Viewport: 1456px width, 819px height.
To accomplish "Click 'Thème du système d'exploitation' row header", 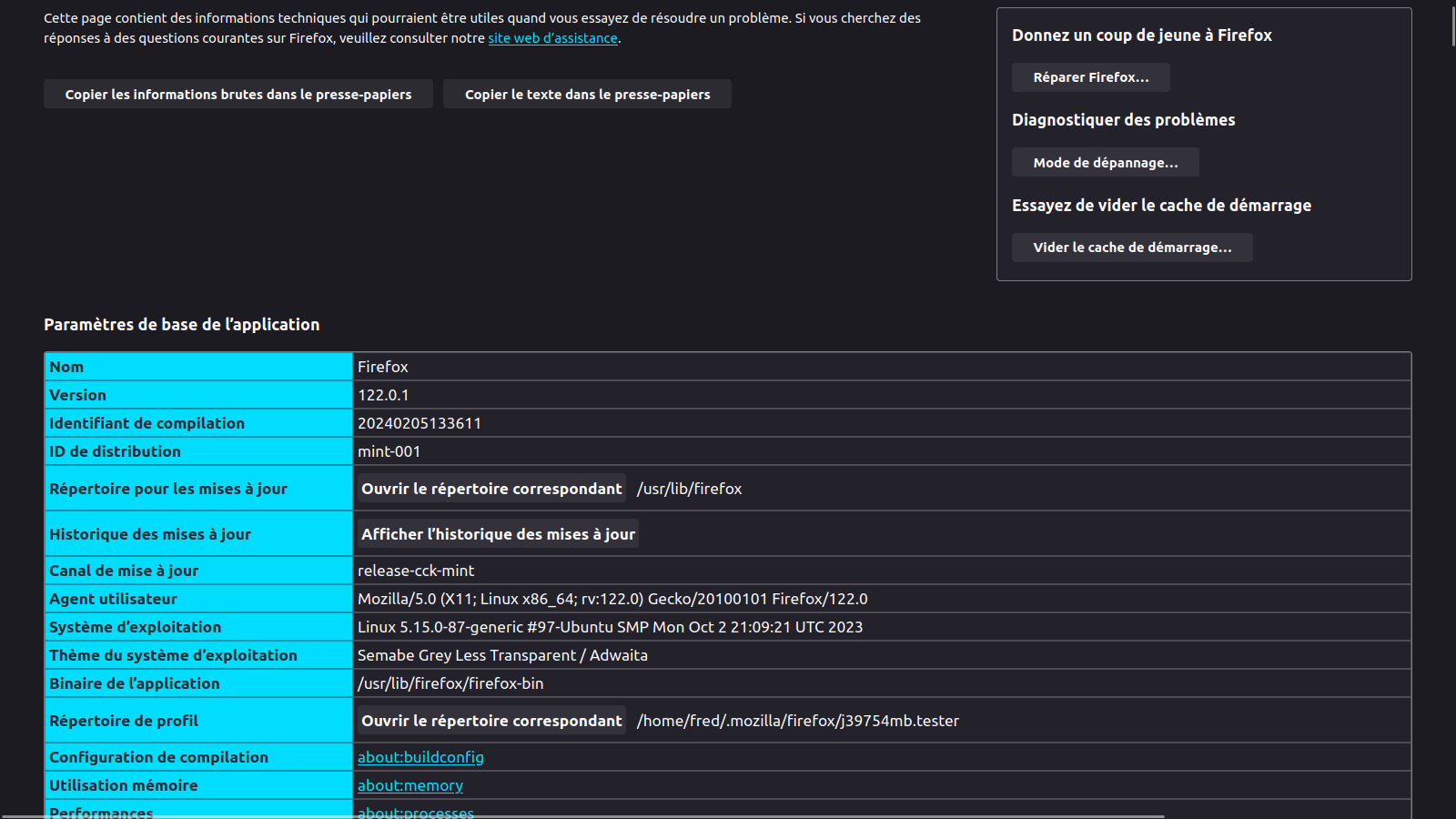I will tap(198, 655).
